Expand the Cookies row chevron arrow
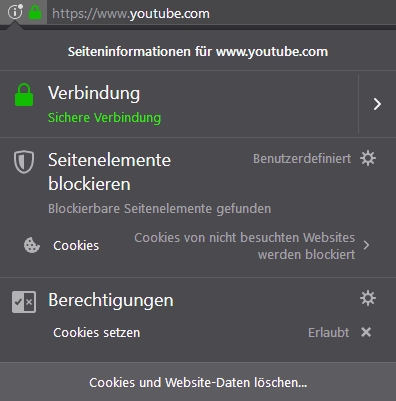This screenshot has height=401, width=396. tap(366, 245)
